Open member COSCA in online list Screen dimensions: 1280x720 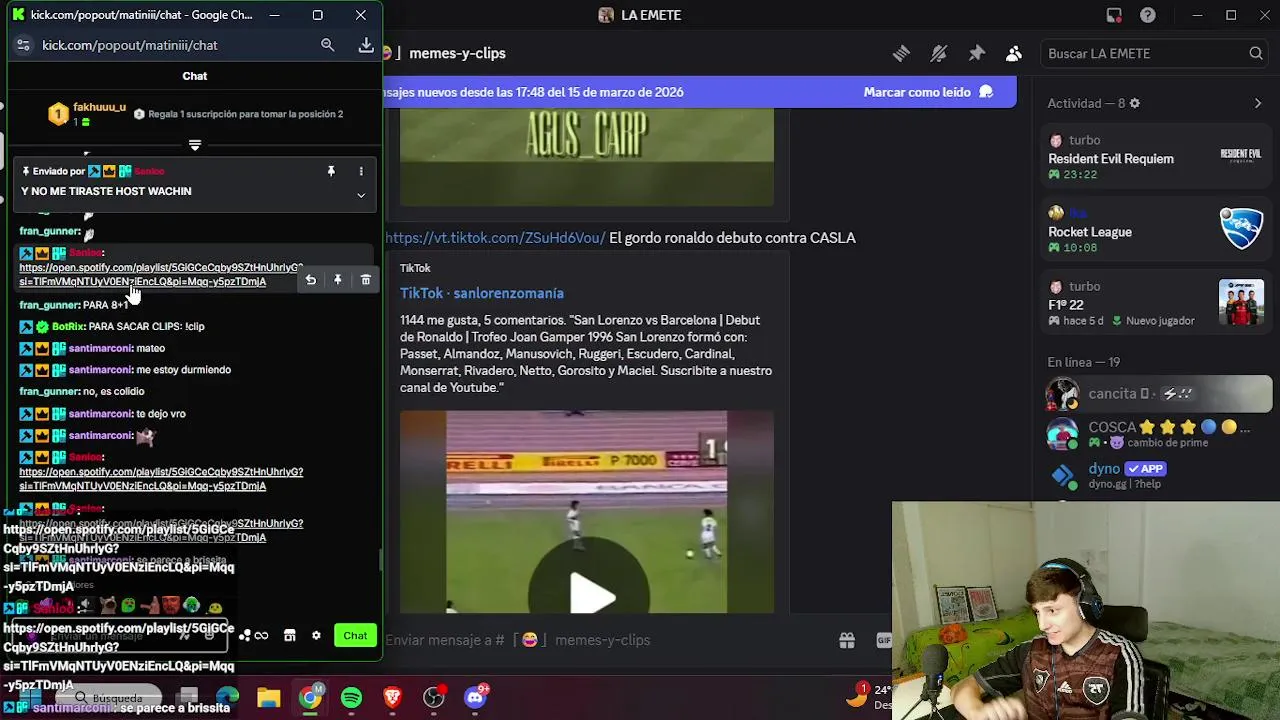[1158, 434]
